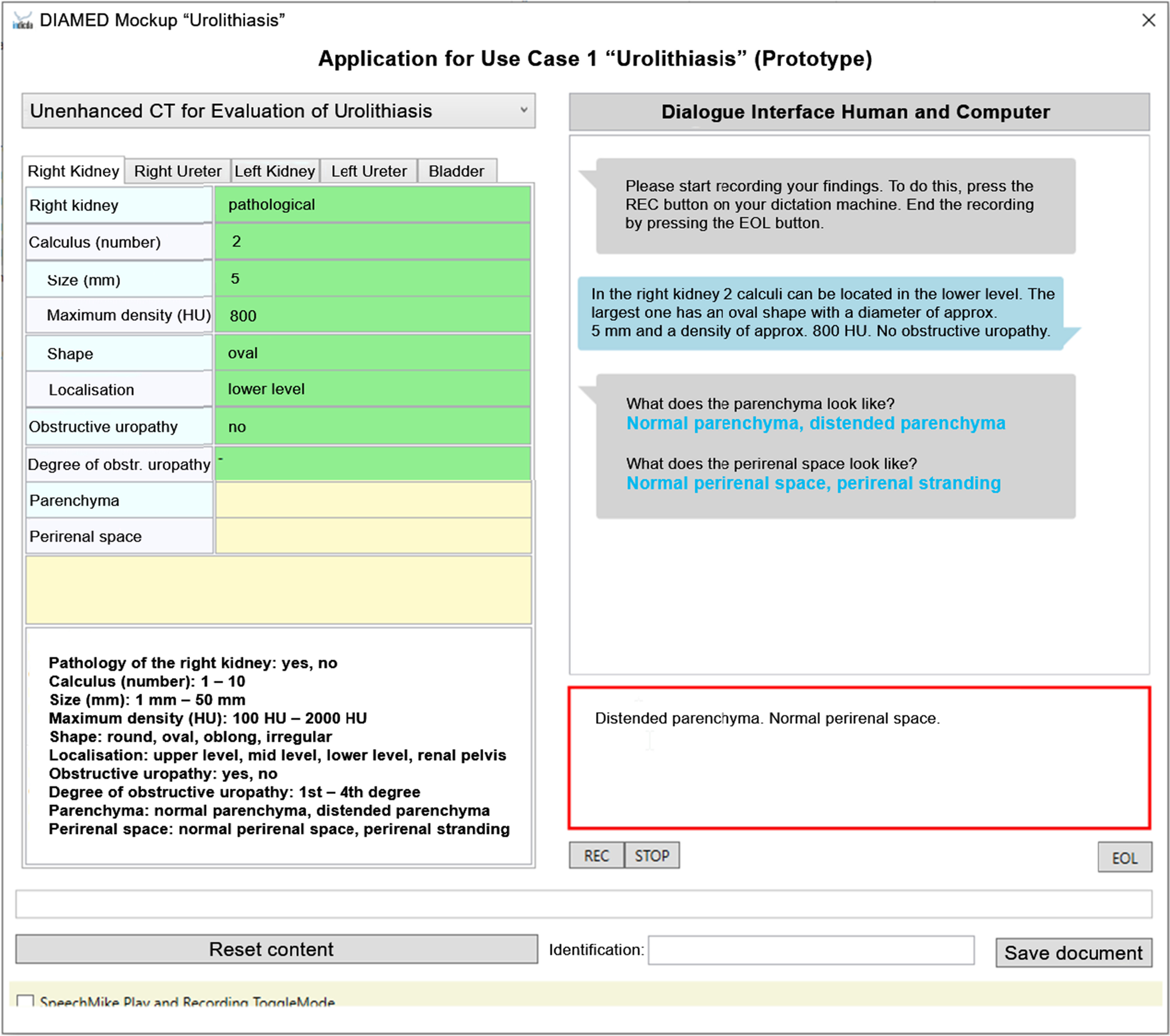Click the 'Identification:' label
The image size is (1170, 1036).
coord(596,950)
